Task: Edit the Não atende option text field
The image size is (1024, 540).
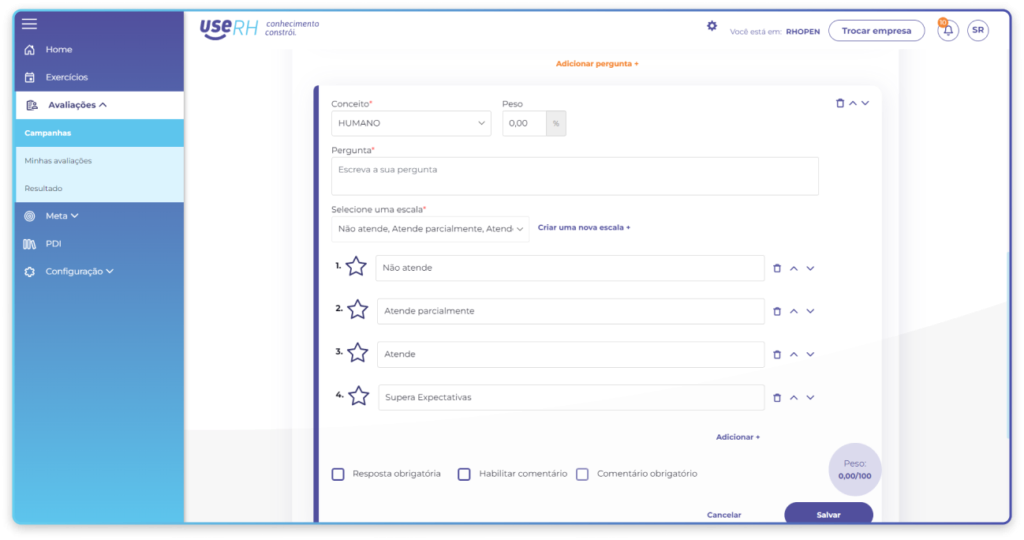Action: pos(569,268)
